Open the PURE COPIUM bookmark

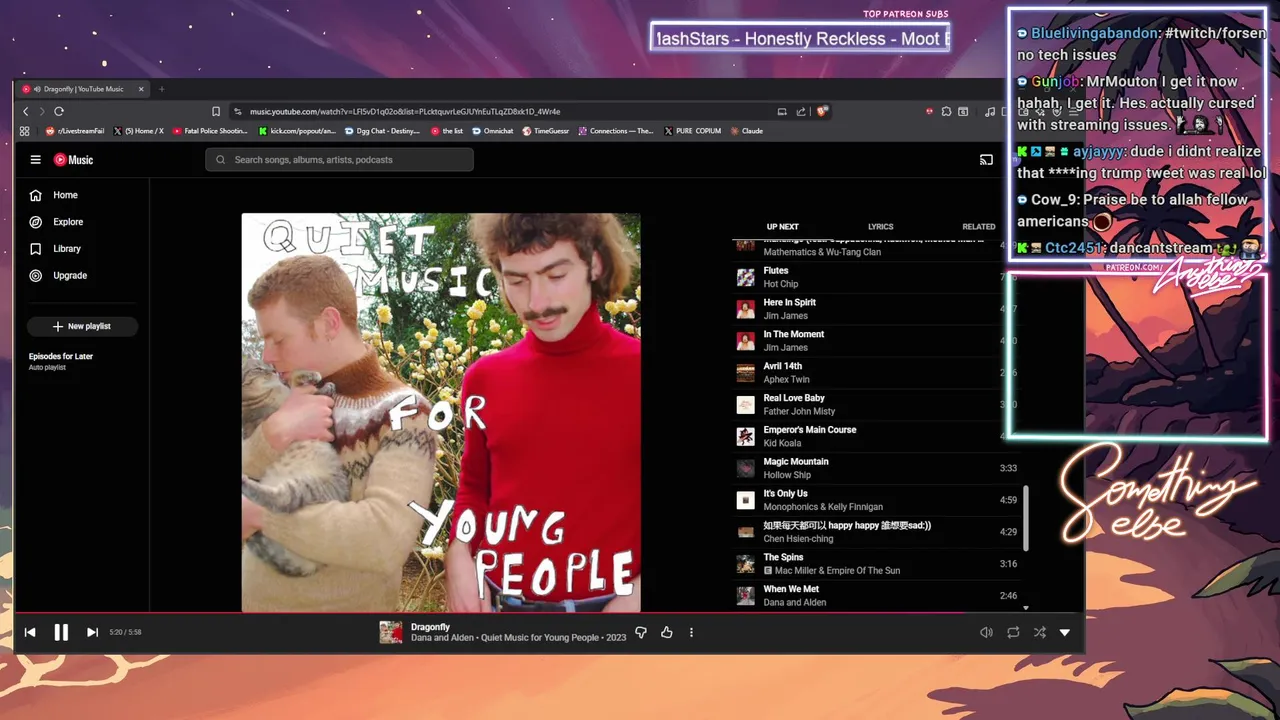tap(692, 131)
